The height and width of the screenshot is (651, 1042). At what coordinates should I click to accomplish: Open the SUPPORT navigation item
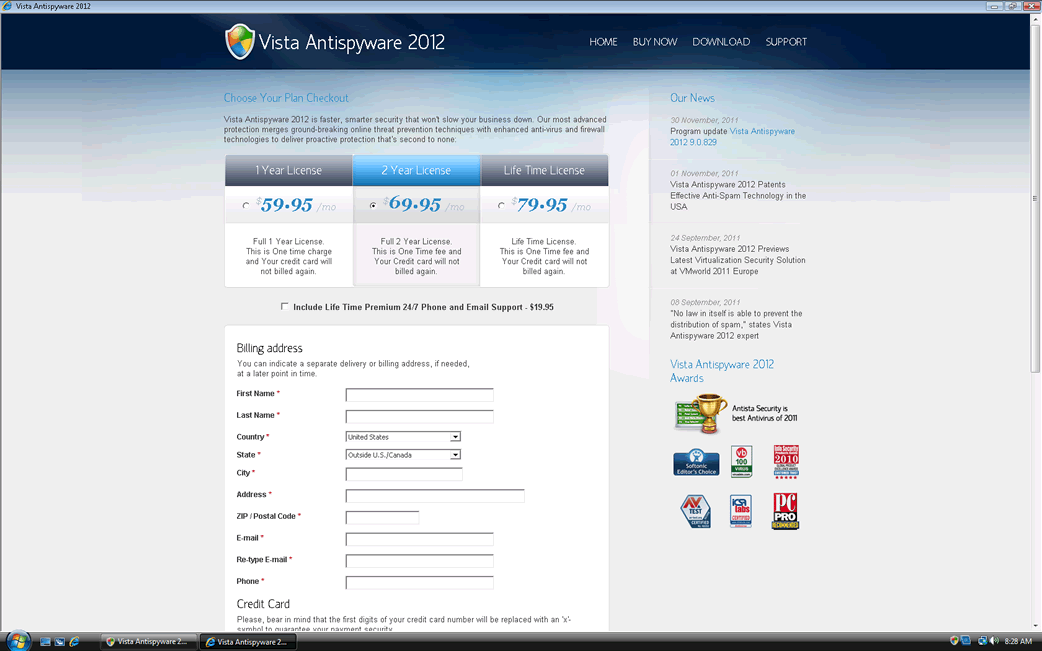(x=786, y=42)
